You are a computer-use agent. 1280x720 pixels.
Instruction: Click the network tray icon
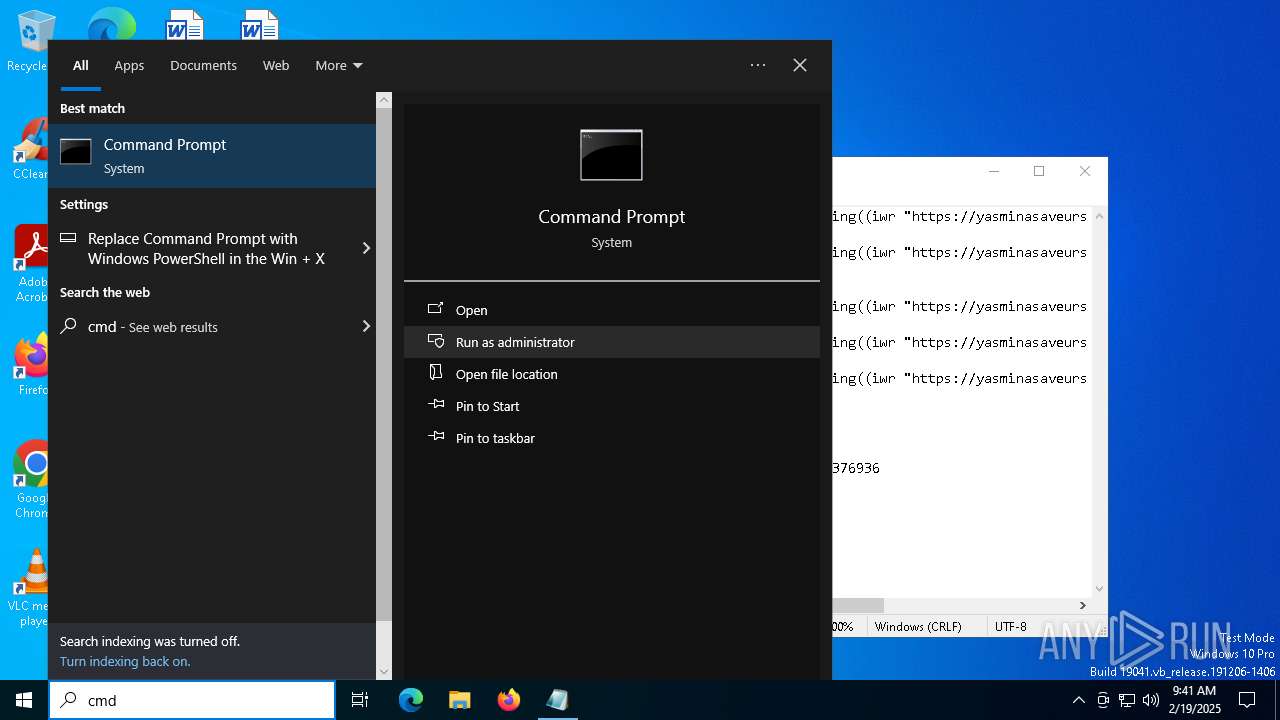pyautogui.click(x=1127, y=700)
